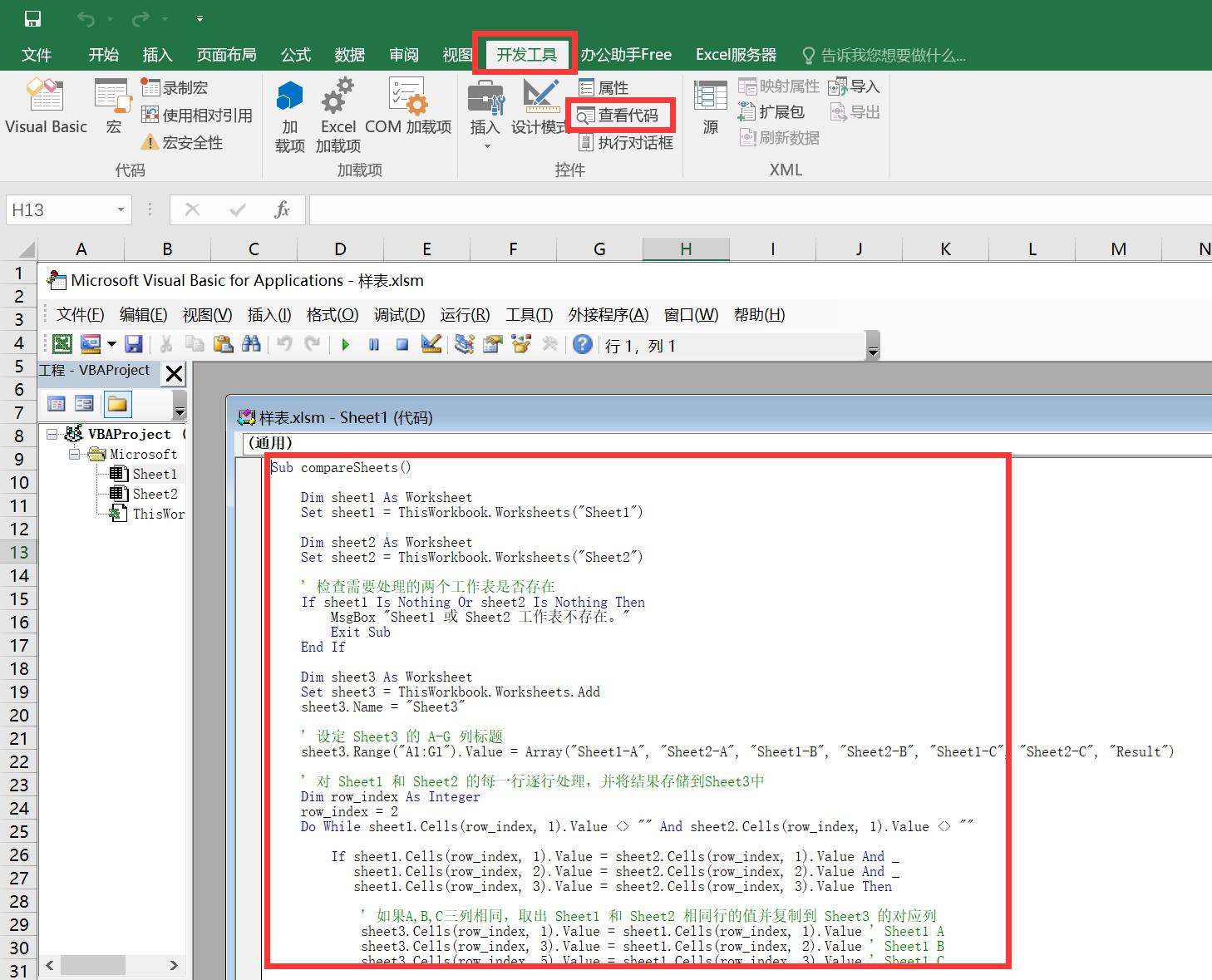
Task: Switch to the 开发工具 ribbon tab
Action: pos(526,55)
